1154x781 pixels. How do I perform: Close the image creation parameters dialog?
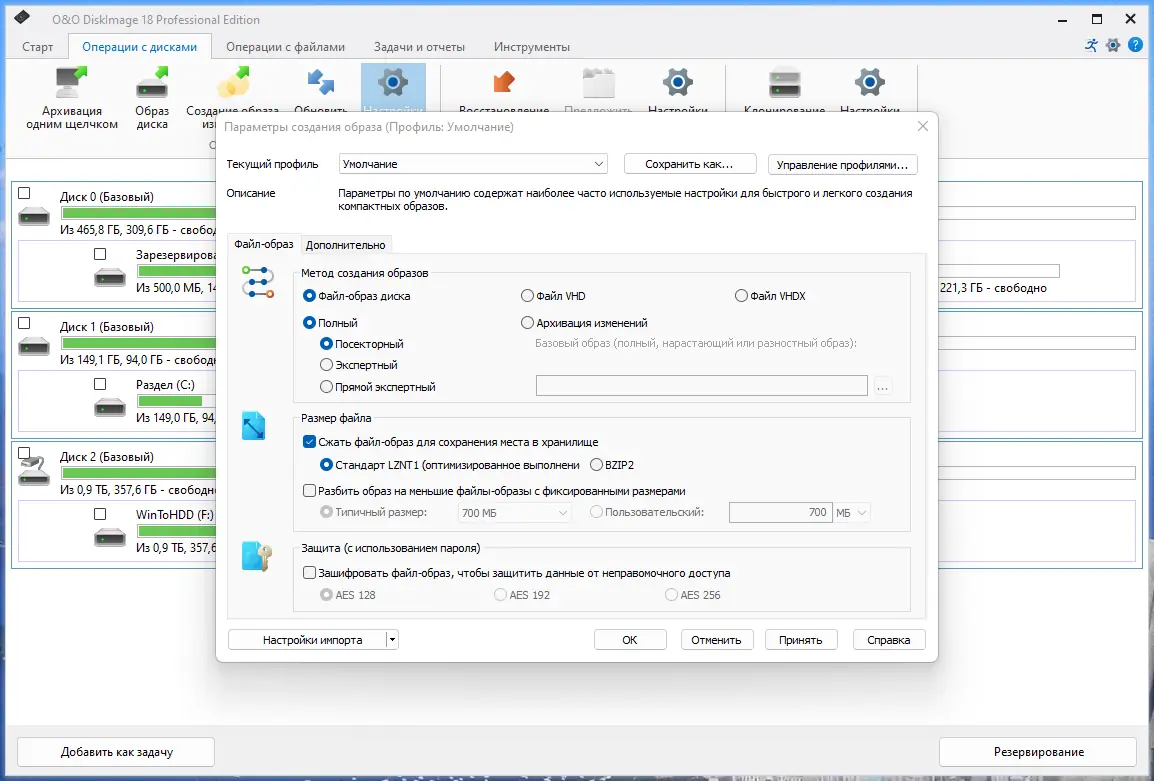tap(922, 127)
